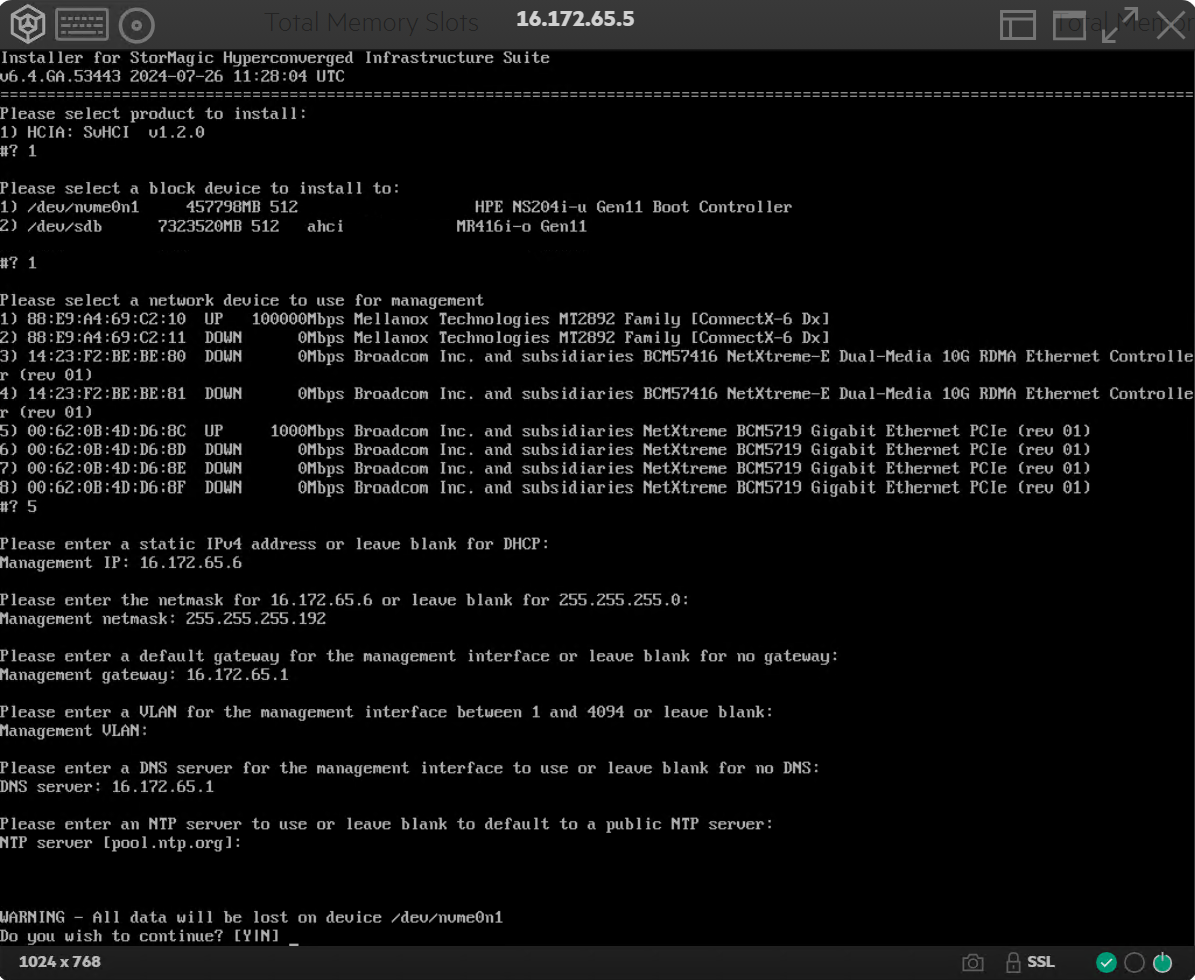Open the green power button menu
The height and width of the screenshot is (980, 1195).
coord(1162,962)
